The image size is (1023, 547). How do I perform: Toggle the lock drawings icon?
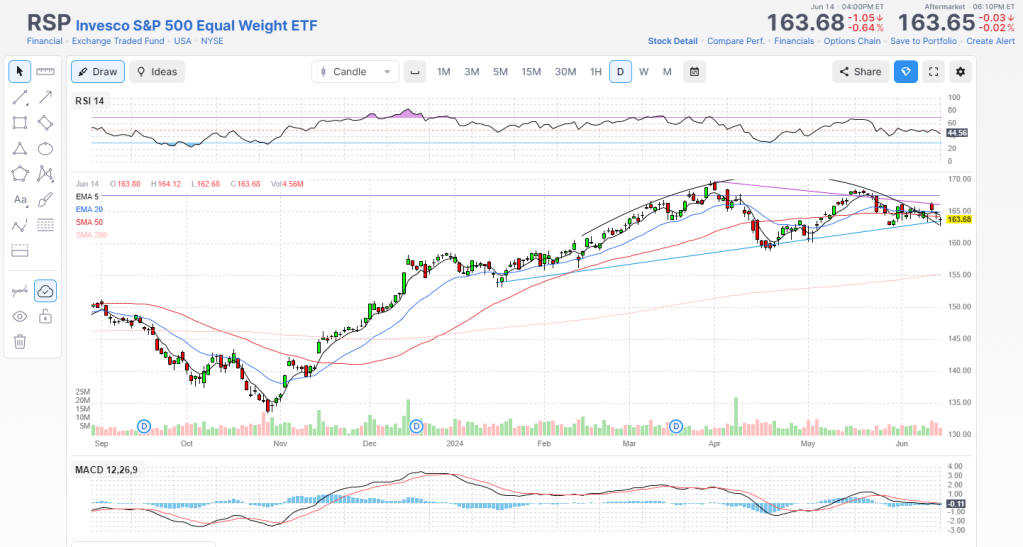pyautogui.click(x=45, y=317)
